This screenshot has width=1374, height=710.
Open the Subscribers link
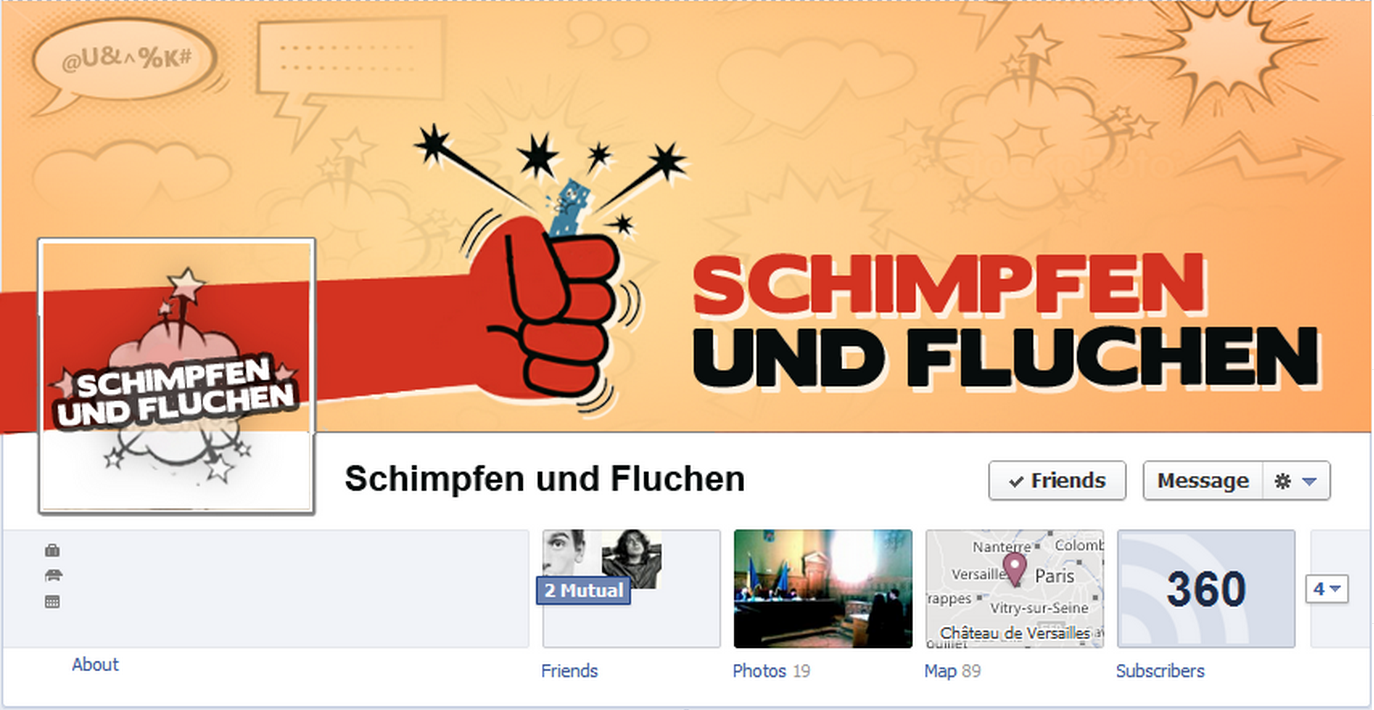[x=1160, y=671]
